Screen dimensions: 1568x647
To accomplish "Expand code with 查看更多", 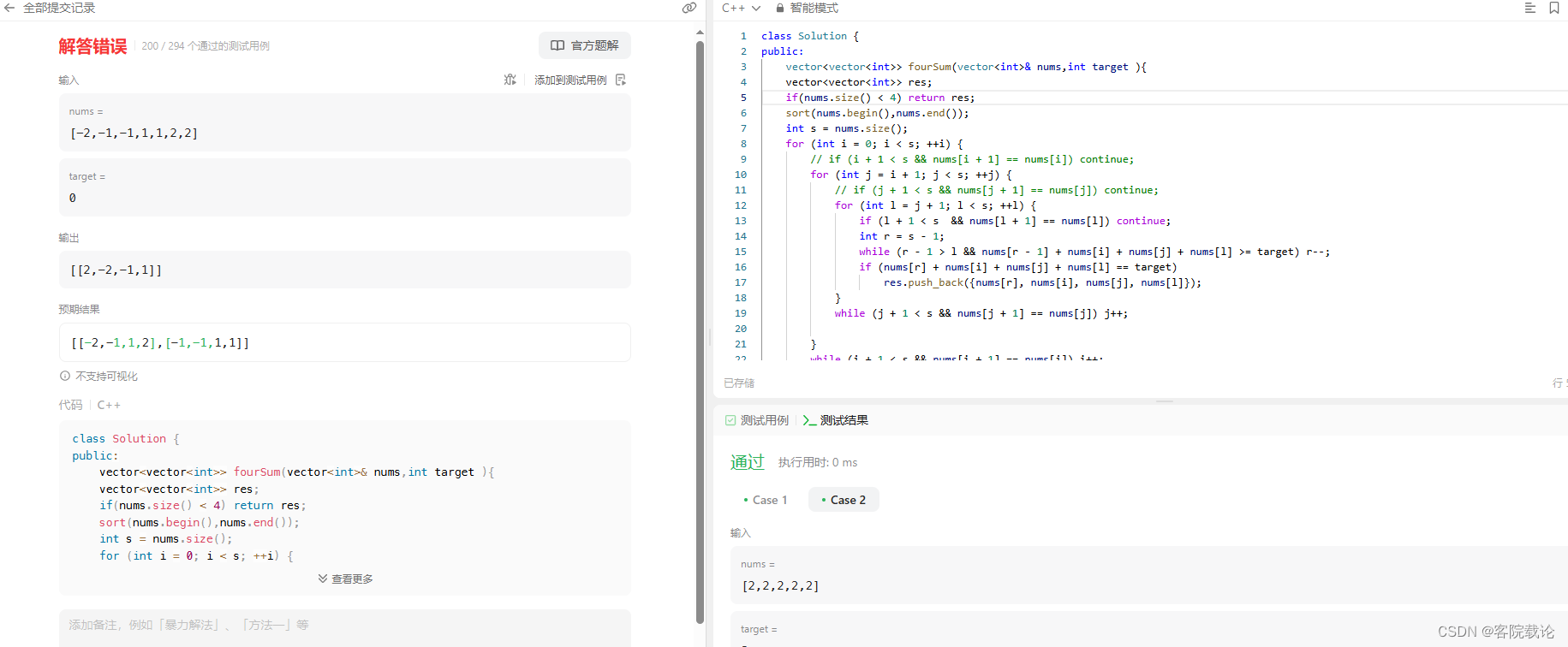I will click(x=345, y=579).
